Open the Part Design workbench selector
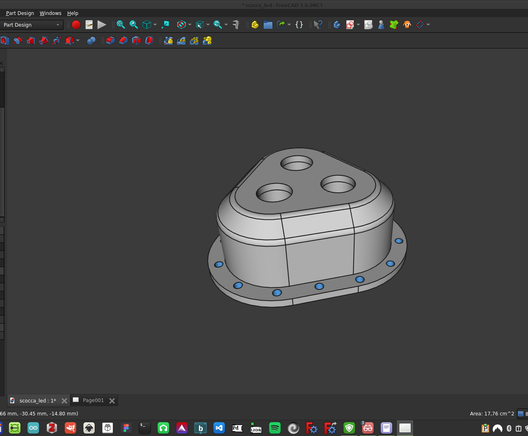Screen dimensions: 528x436 click(31, 25)
